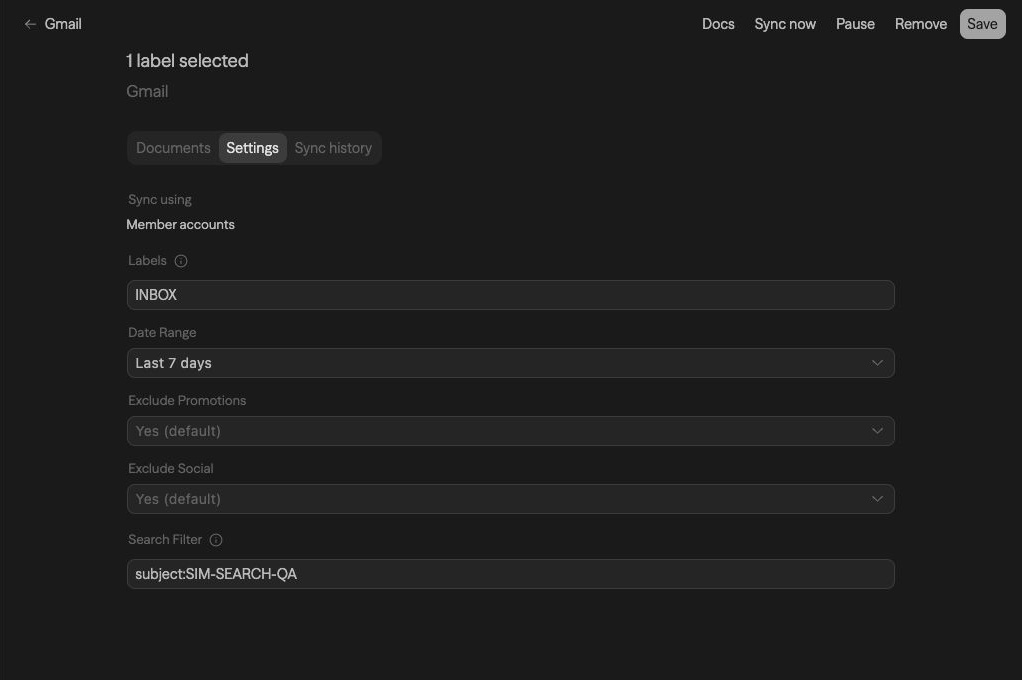The height and width of the screenshot is (680, 1022).
Task: Open the Sync history tab
Action: (x=333, y=148)
